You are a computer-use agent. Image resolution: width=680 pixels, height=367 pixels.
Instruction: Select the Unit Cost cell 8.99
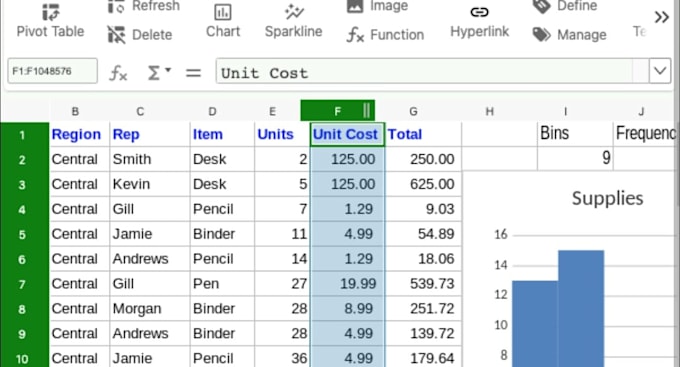pos(347,308)
